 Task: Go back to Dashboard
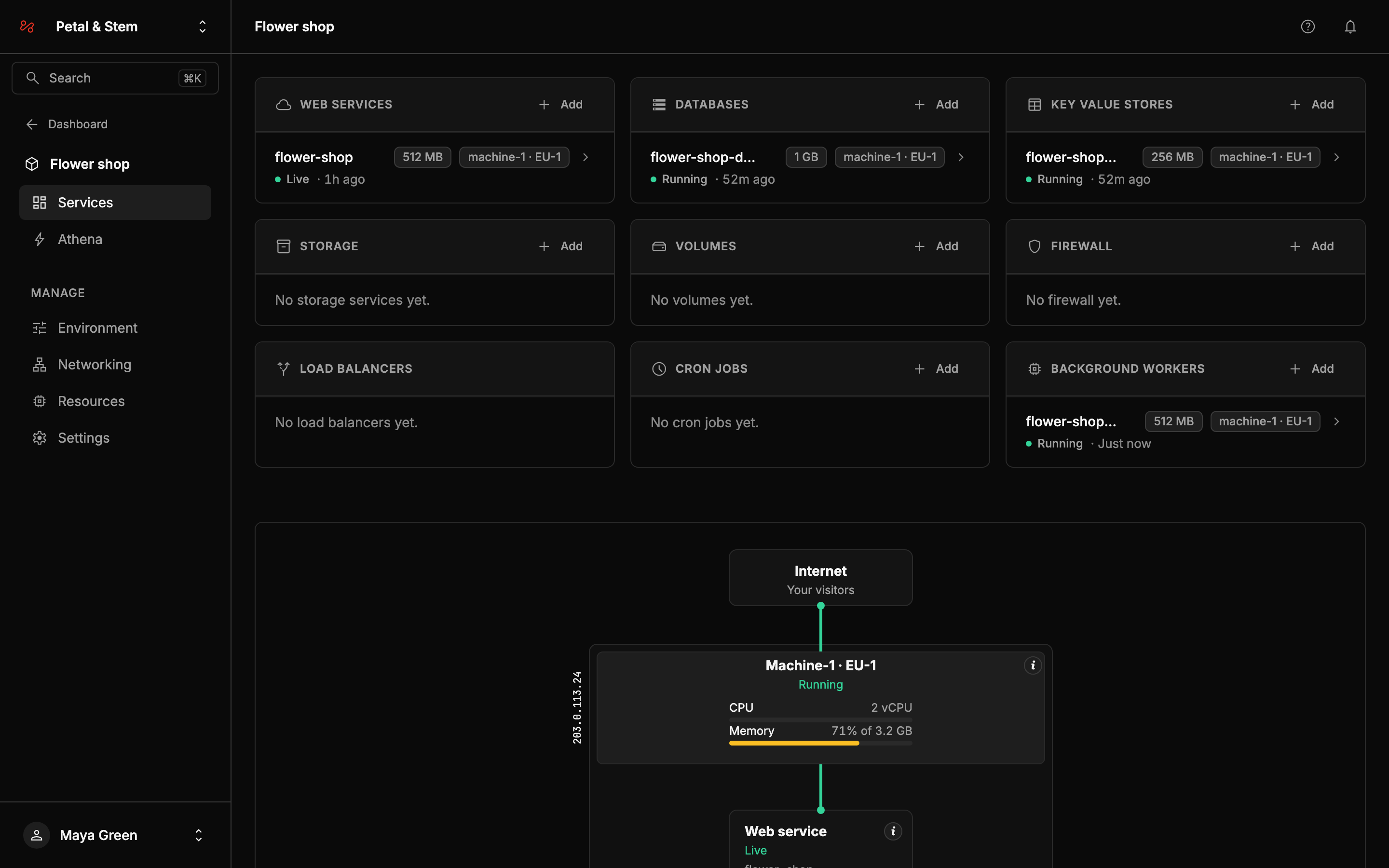67,124
